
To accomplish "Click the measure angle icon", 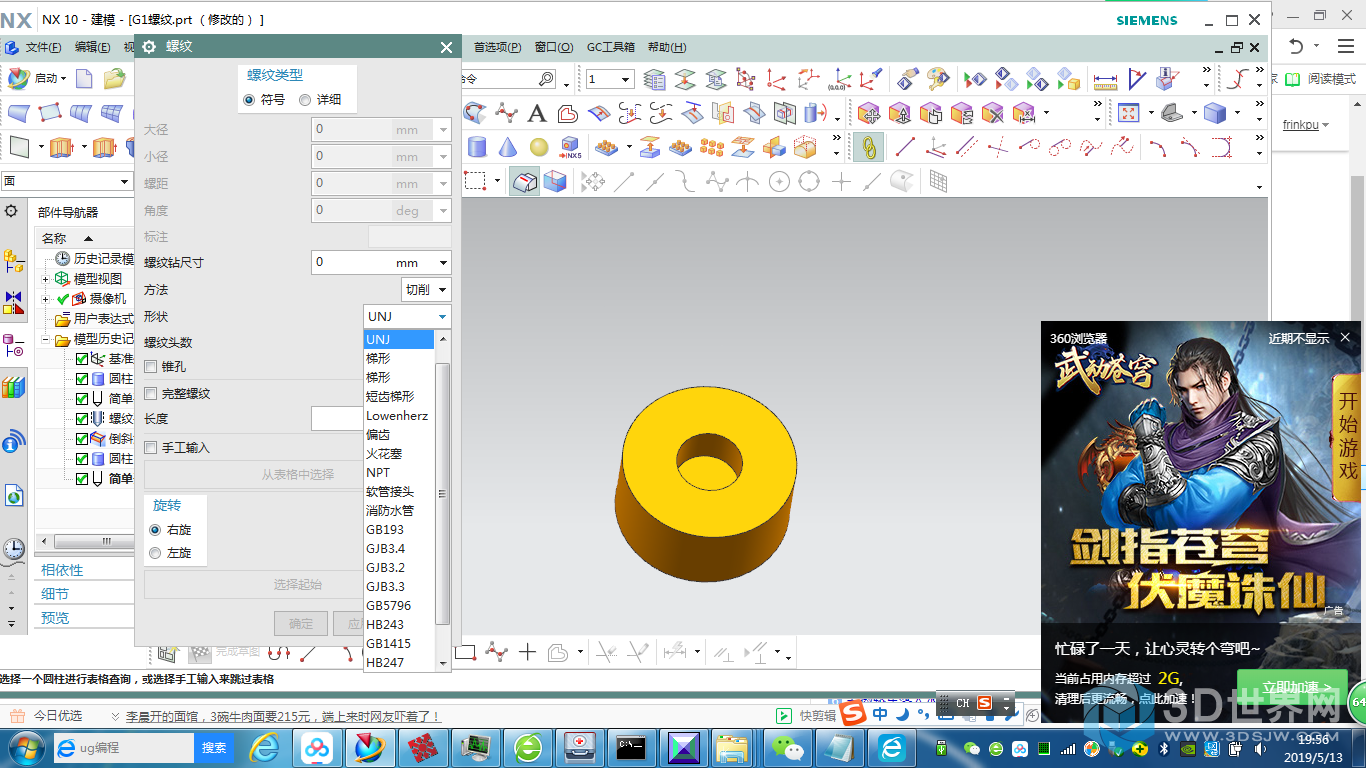I will pos(1137,79).
